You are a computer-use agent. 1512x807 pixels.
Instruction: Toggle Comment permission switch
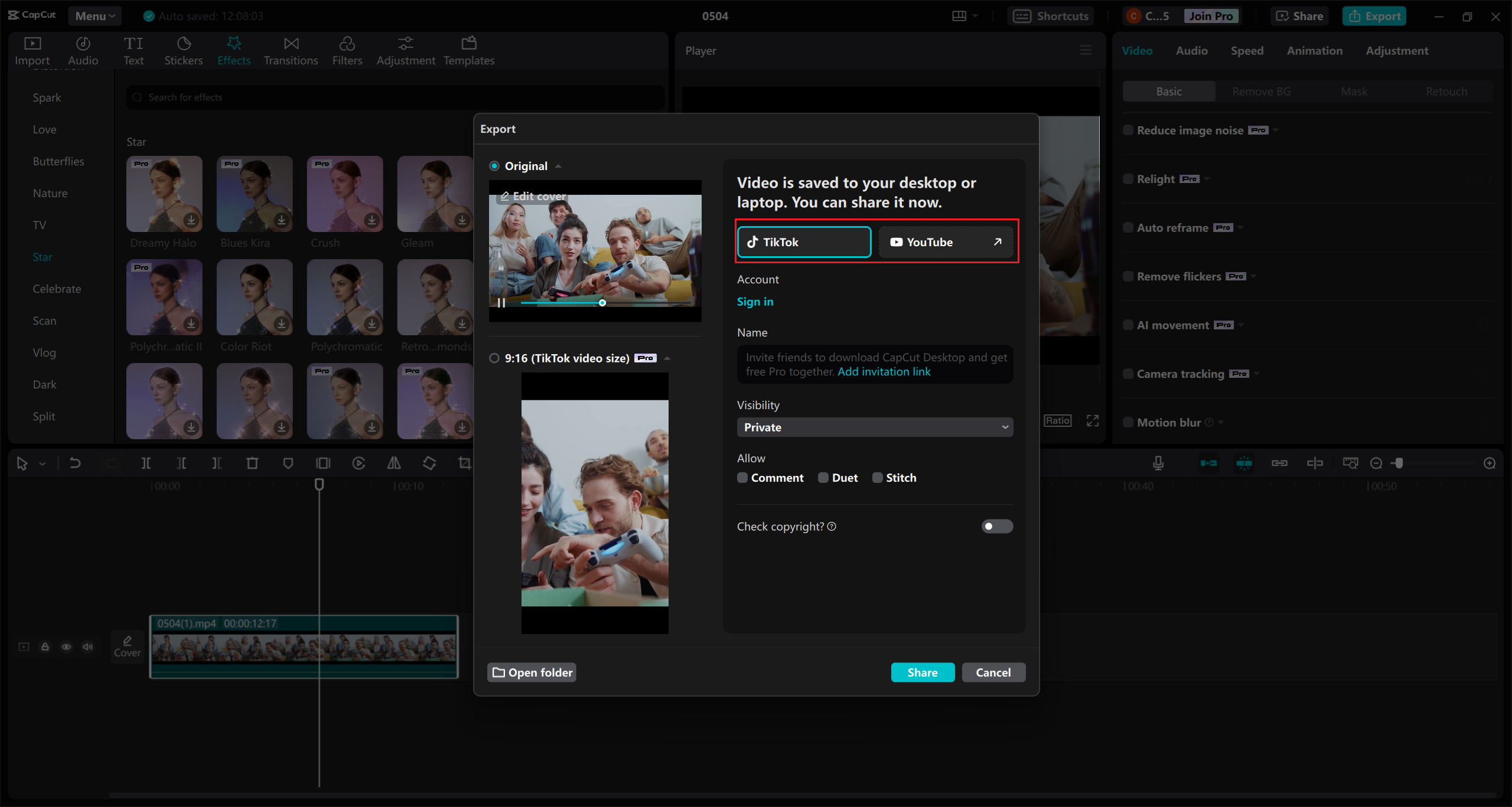pyautogui.click(x=741, y=478)
